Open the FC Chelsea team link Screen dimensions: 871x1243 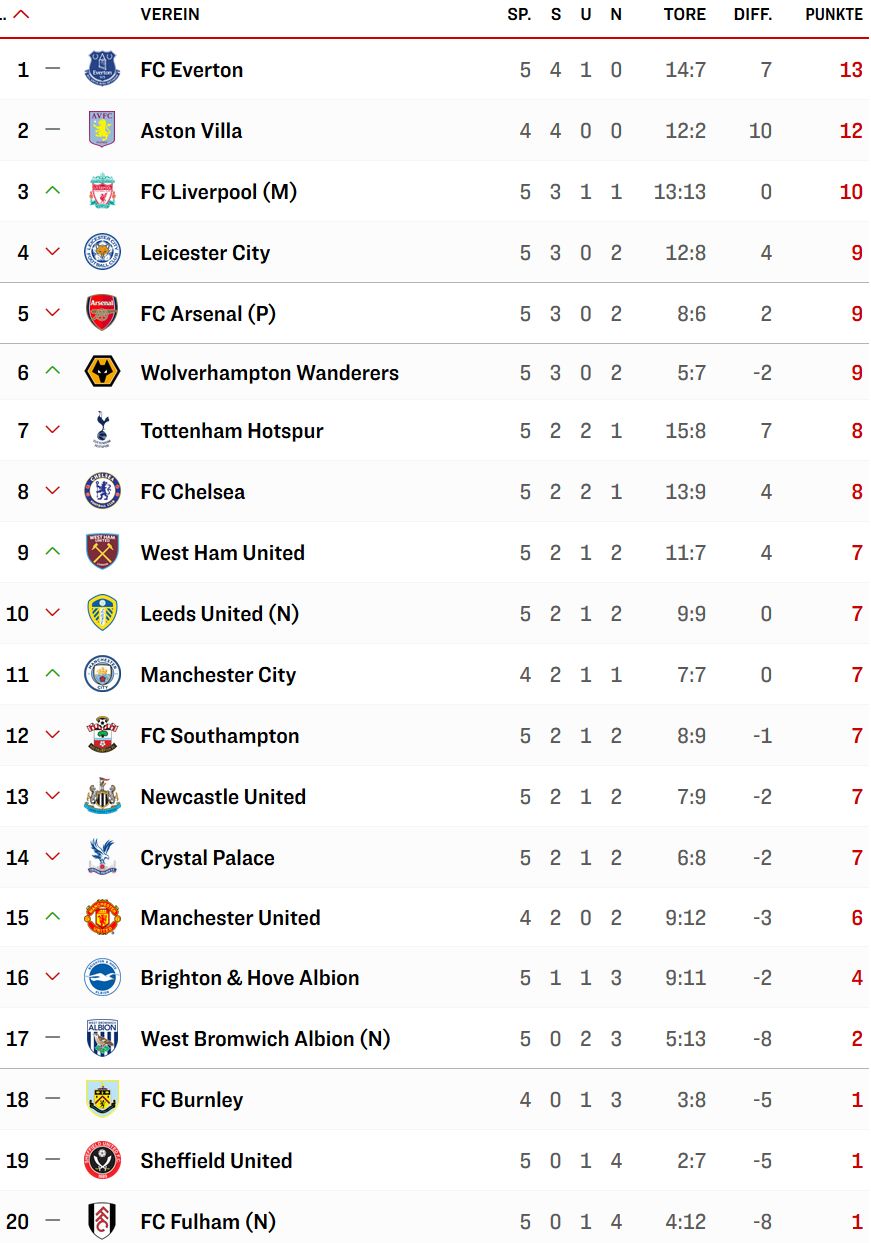(193, 492)
